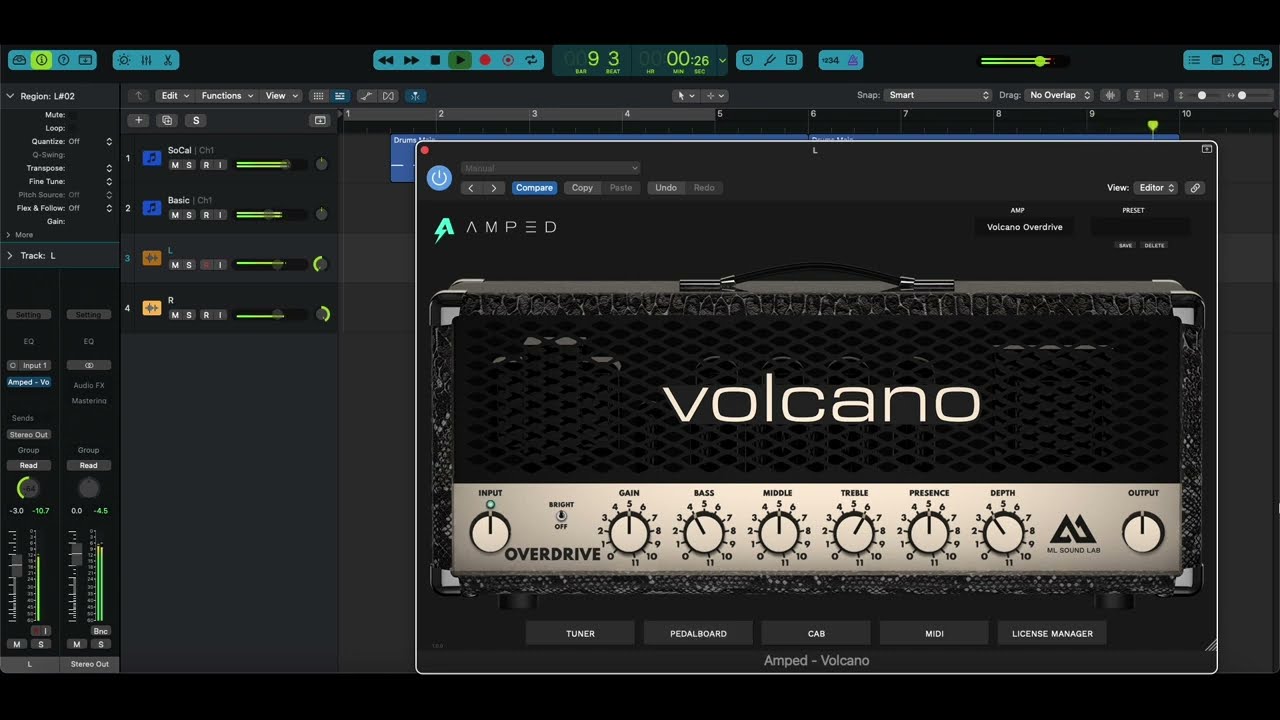Toggle the Solo S icon in the control bar
The width and height of the screenshot is (1280, 720).
click(791, 60)
